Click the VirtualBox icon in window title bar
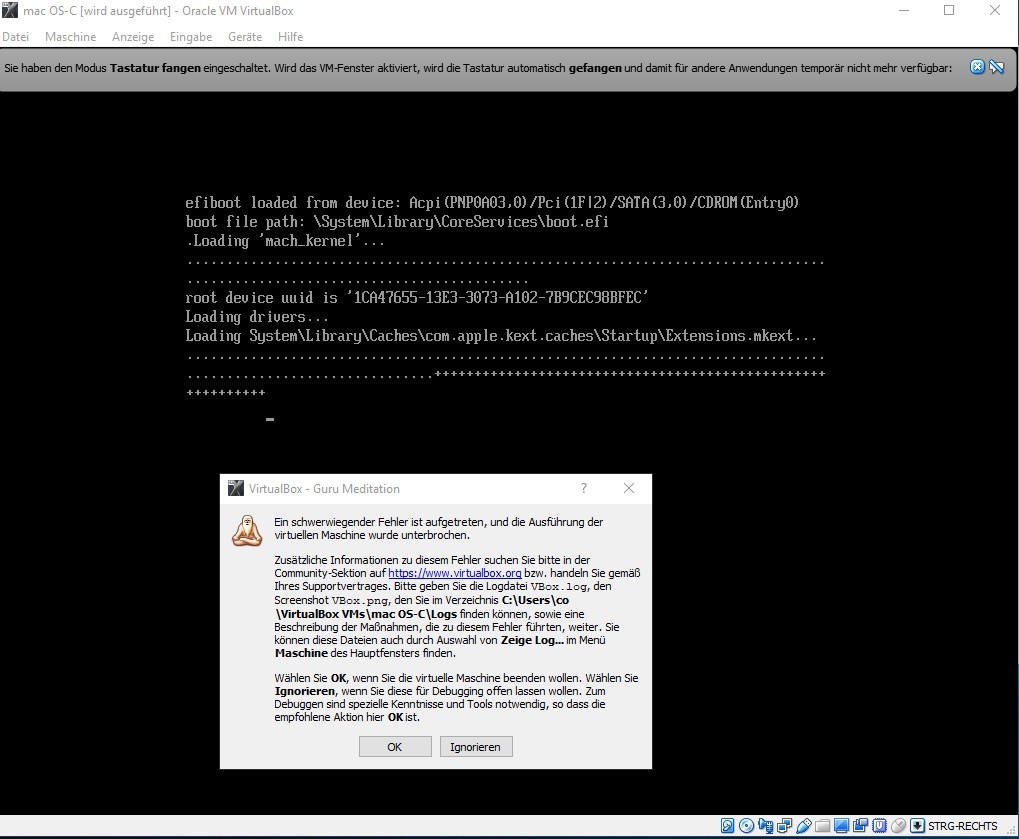1019x839 pixels. pos(10,10)
